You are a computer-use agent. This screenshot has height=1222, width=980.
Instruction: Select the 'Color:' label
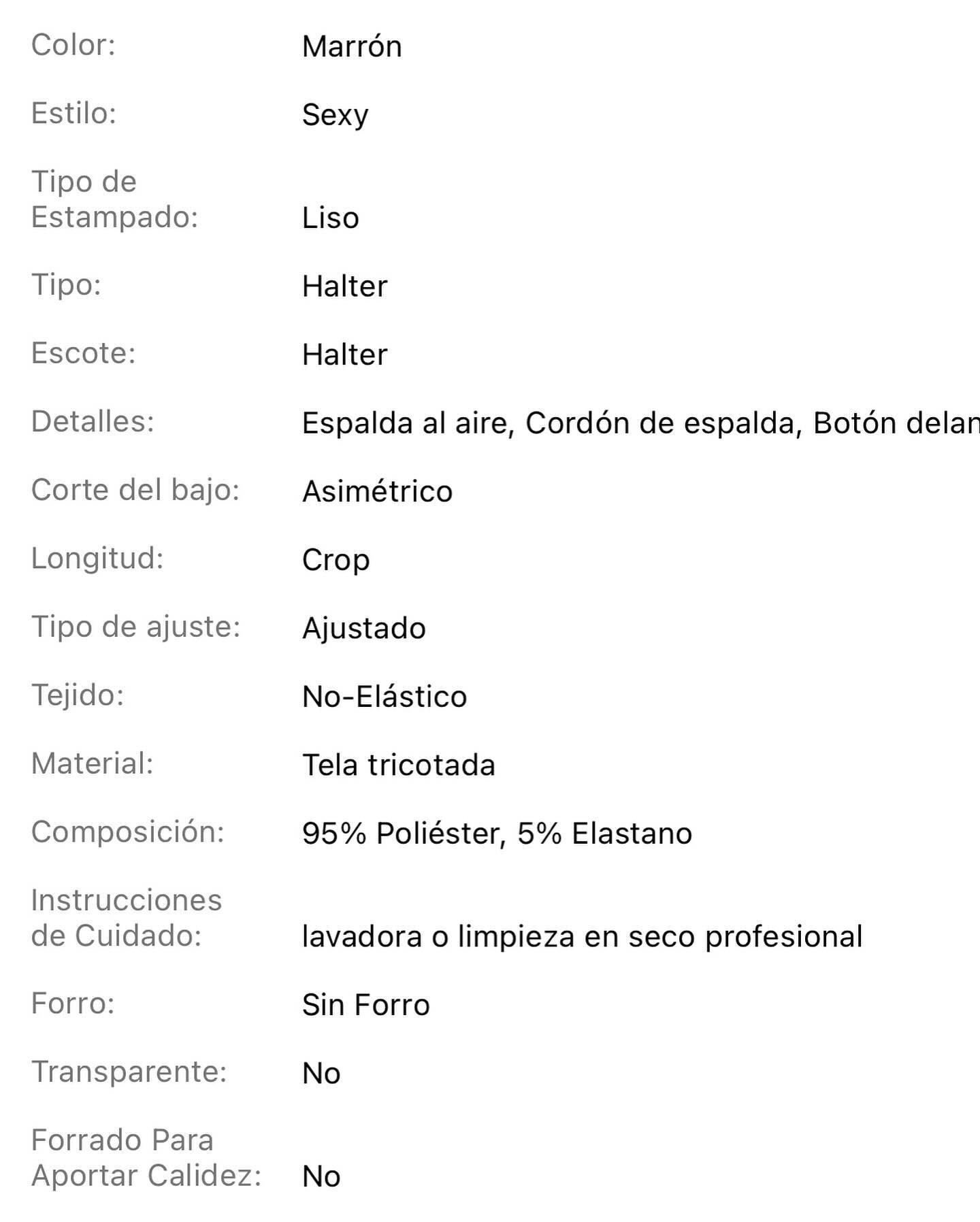[73, 46]
